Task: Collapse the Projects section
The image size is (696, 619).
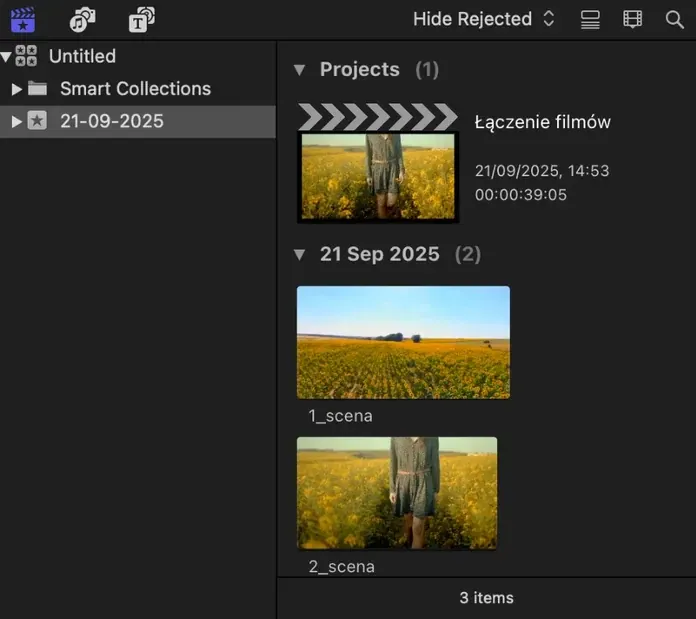Action: point(300,70)
